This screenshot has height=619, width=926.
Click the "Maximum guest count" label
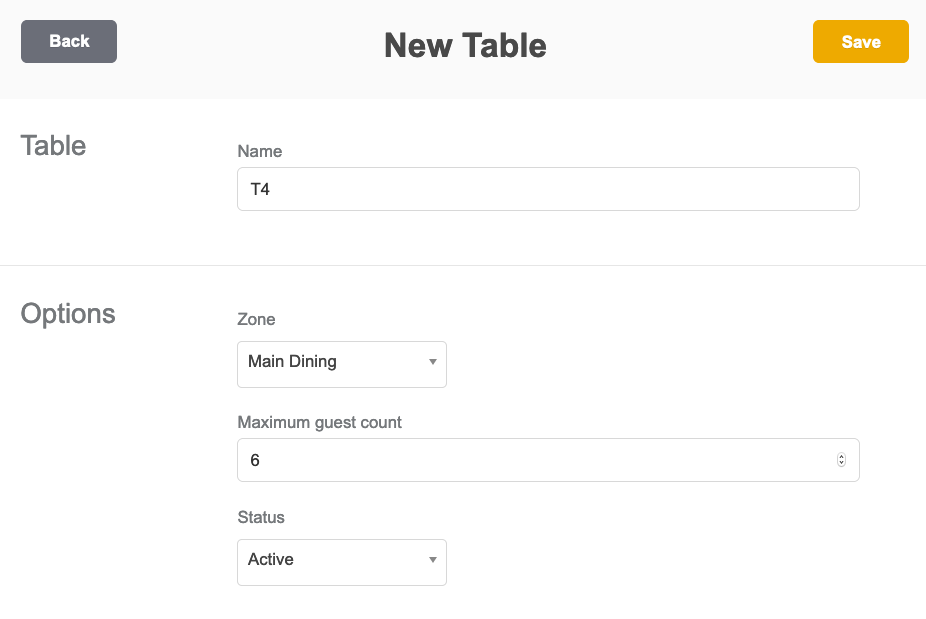pyautogui.click(x=318, y=422)
